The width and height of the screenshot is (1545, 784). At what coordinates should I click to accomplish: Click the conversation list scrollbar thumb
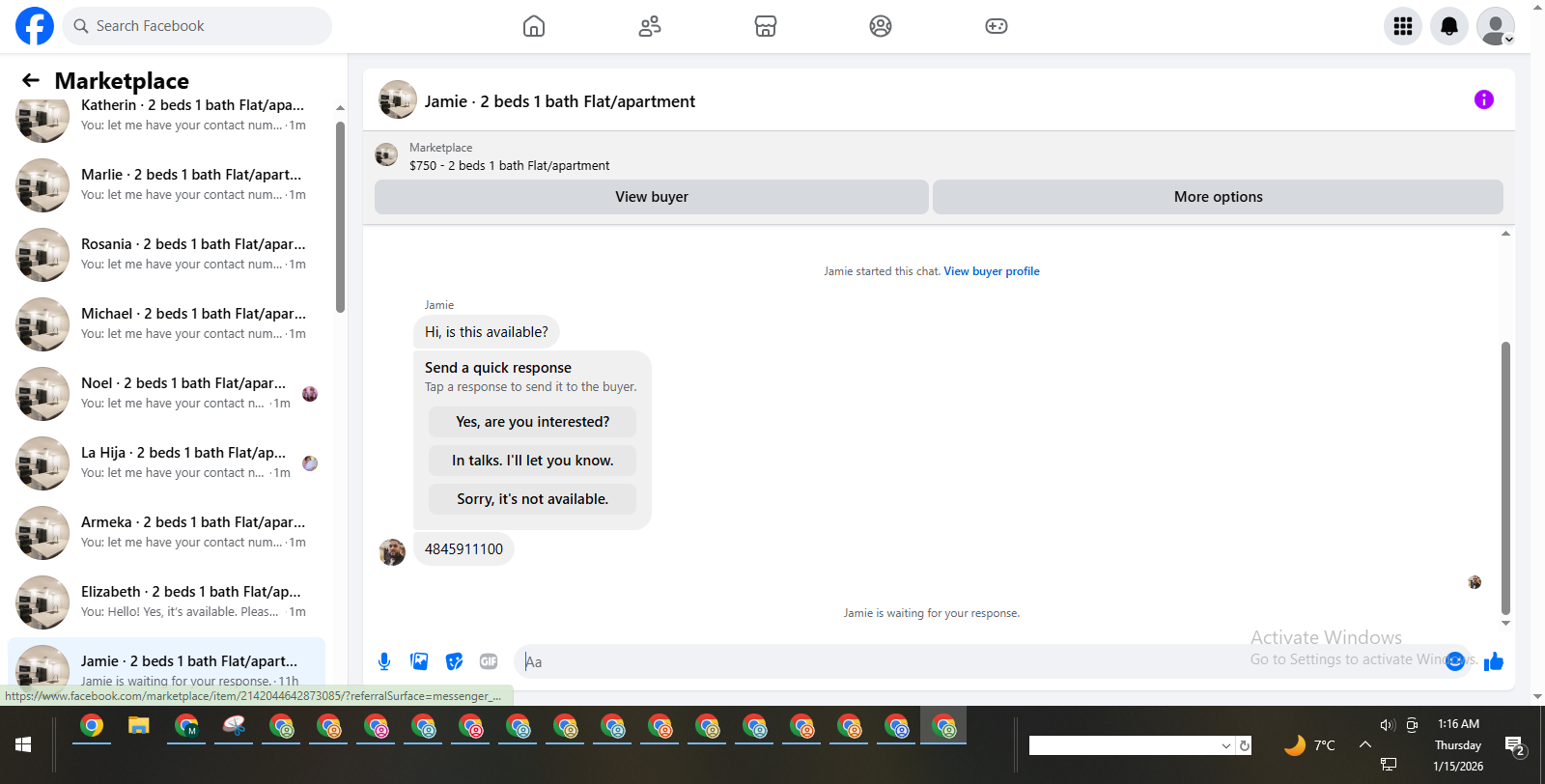340,217
